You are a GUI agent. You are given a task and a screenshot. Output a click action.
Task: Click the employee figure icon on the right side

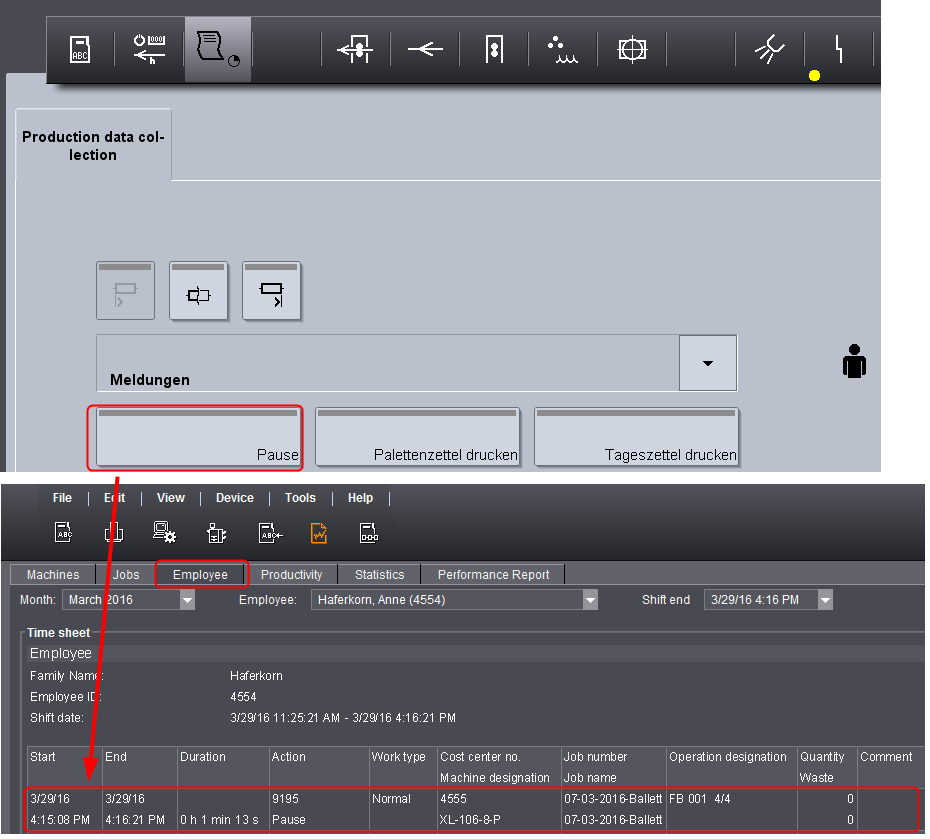(854, 362)
